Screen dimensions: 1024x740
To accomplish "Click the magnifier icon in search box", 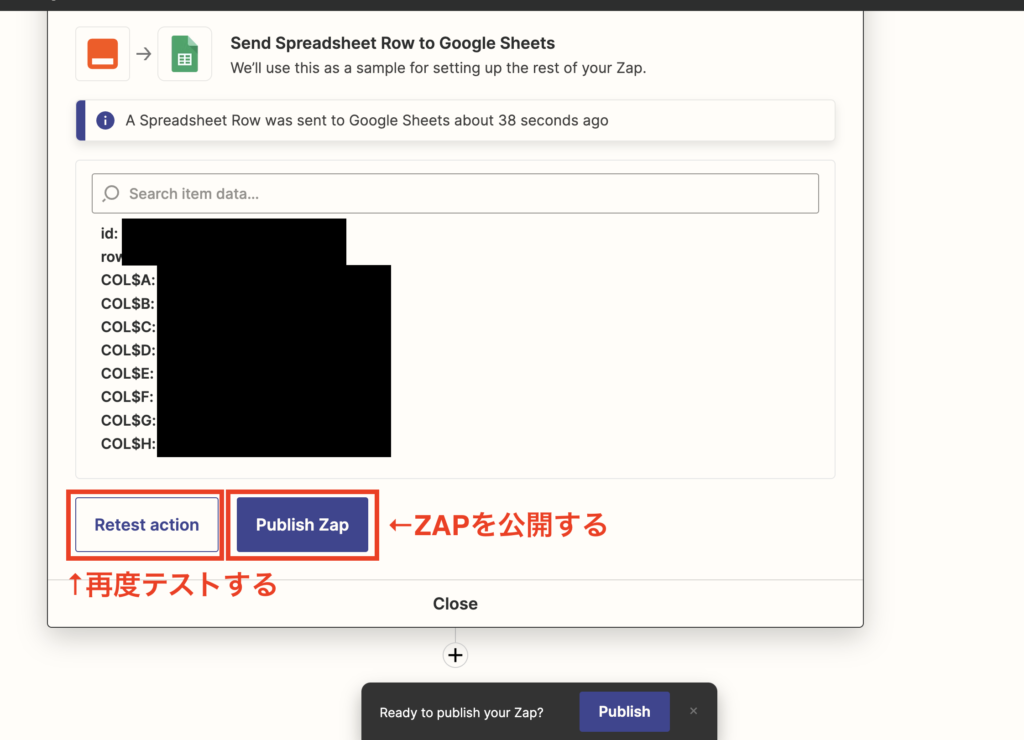I will 111,193.
